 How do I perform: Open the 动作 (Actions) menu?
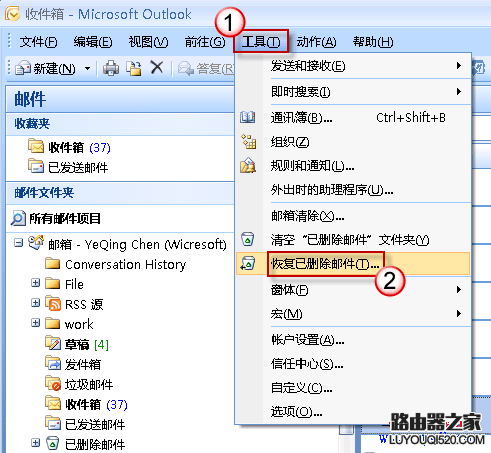point(316,42)
